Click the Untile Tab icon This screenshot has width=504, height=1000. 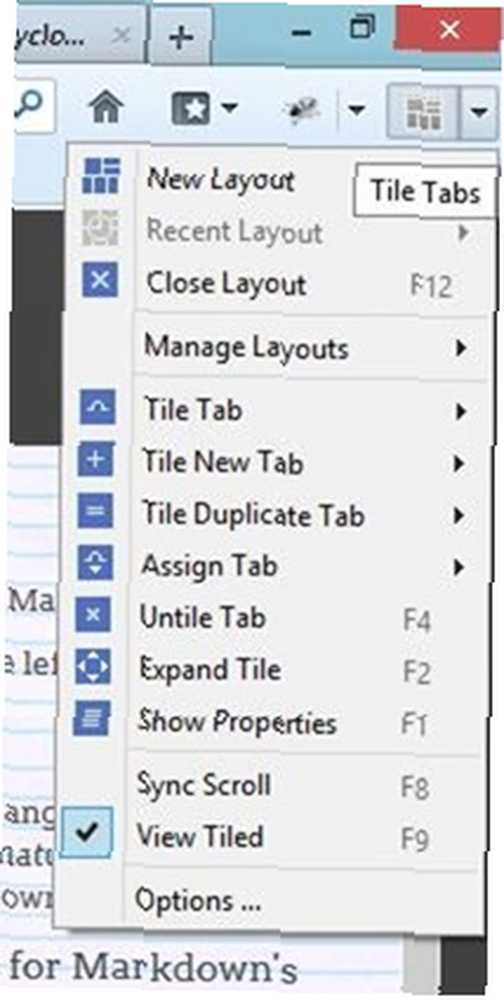coord(94,615)
